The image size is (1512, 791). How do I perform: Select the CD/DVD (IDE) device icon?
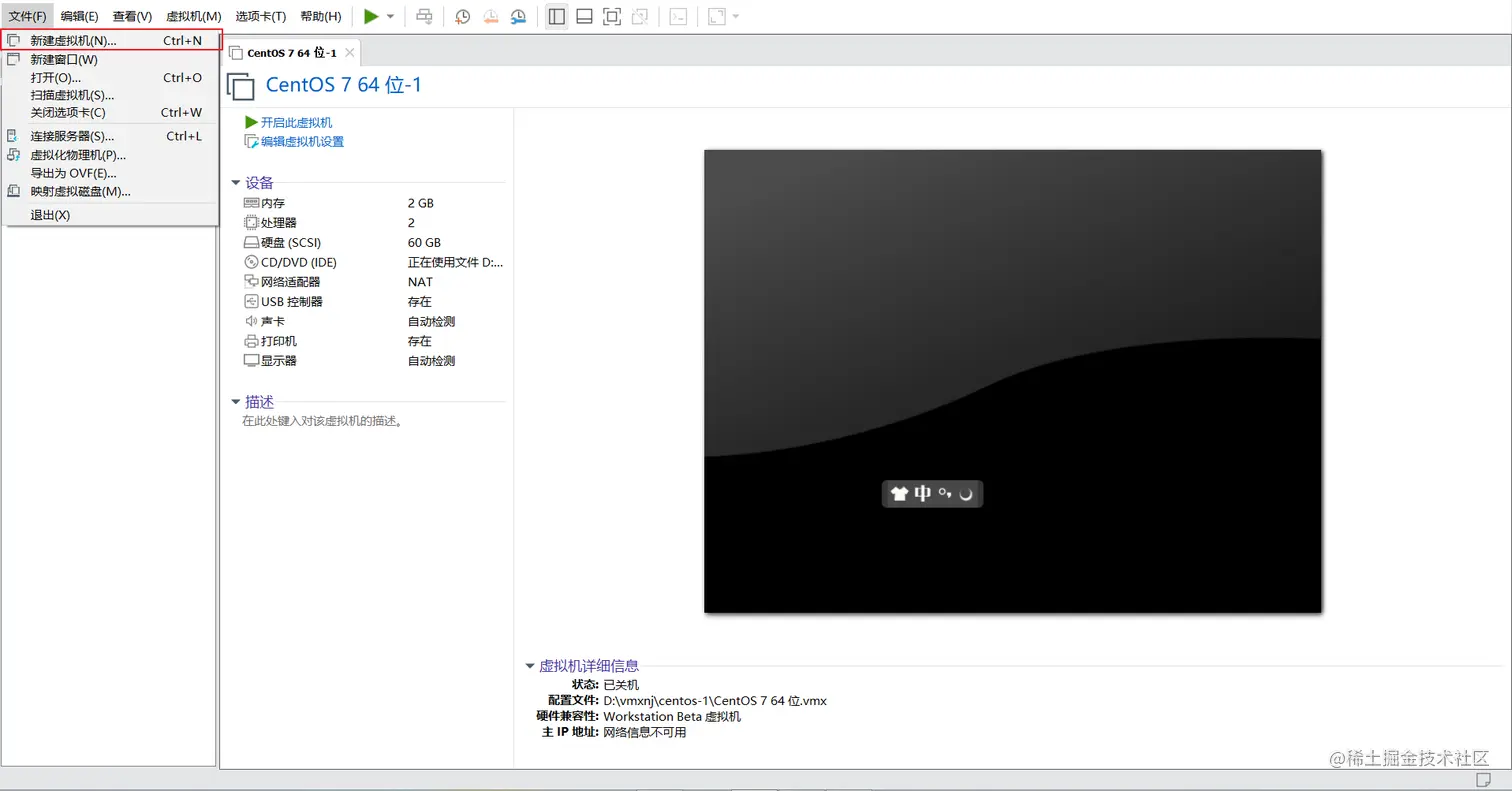pyautogui.click(x=250, y=262)
